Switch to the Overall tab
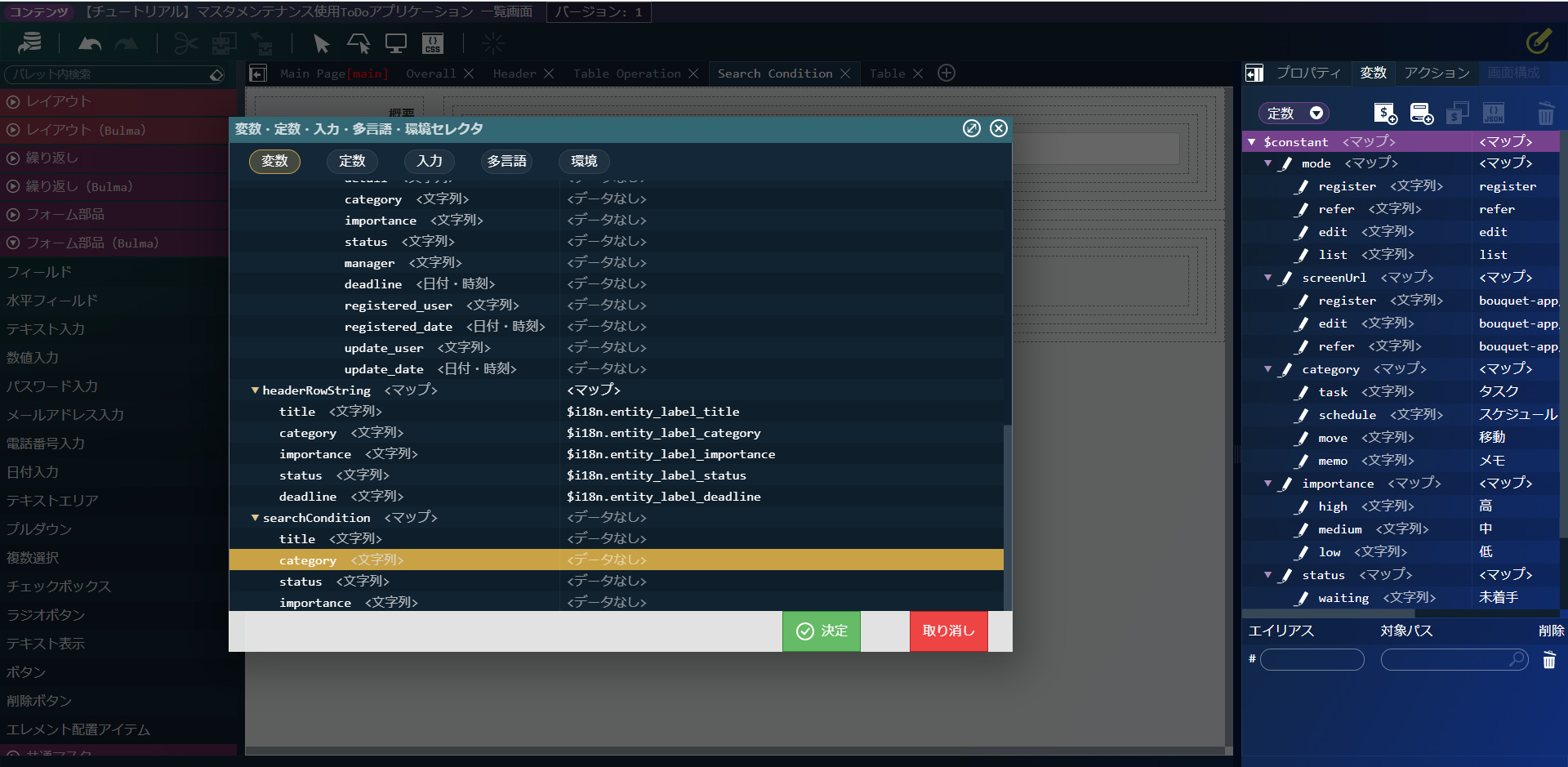Screen dimensions: 1568x767 [431, 74]
